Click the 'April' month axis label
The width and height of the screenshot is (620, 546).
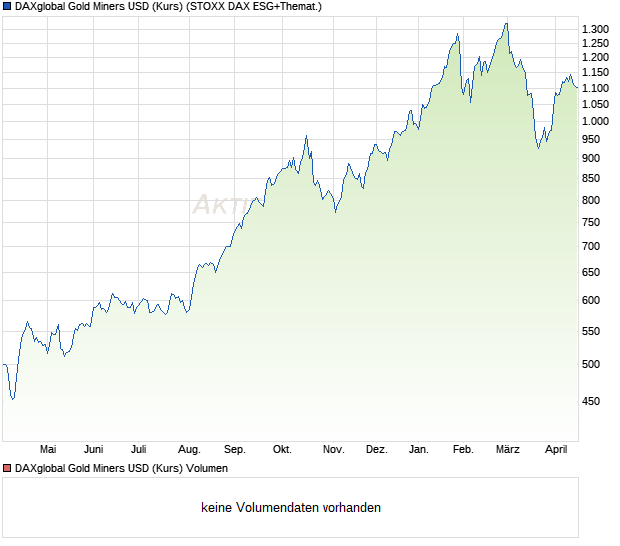tap(556, 450)
